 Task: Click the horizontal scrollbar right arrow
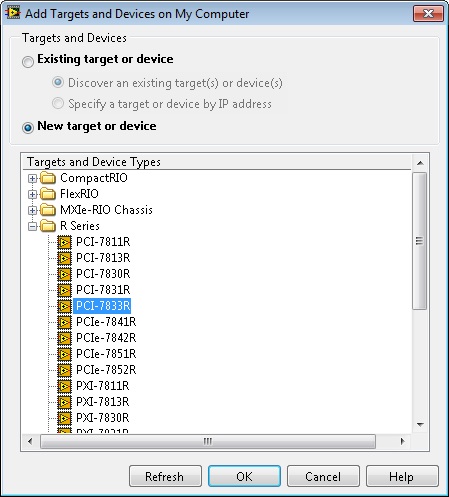pos(402,442)
